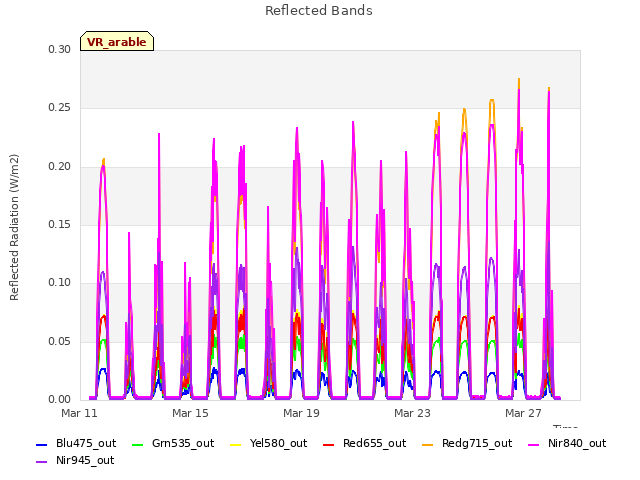The width and height of the screenshot is (640, 480).
Task: Click the Reflected Bands chart title
Action: pyautogui.click(x=319, y=11)
